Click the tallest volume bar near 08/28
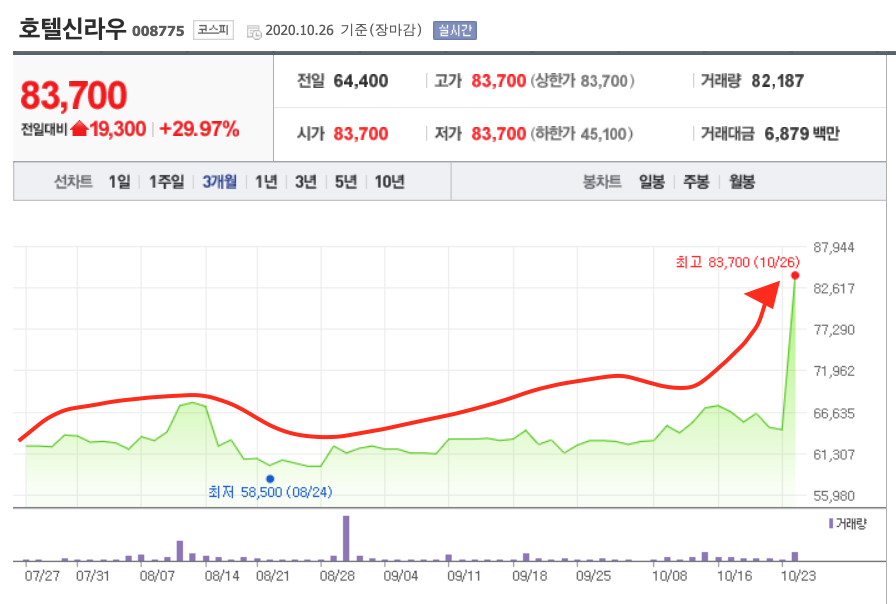This screenshot has height=604, width=896. click(346, 538)
